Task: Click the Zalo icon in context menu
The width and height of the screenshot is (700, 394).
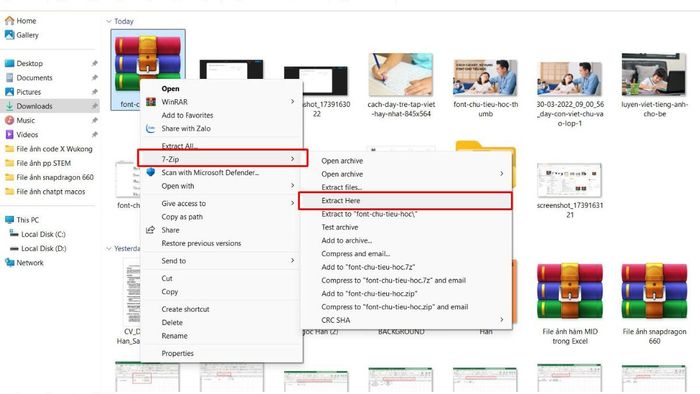Action: coord(151,129)
